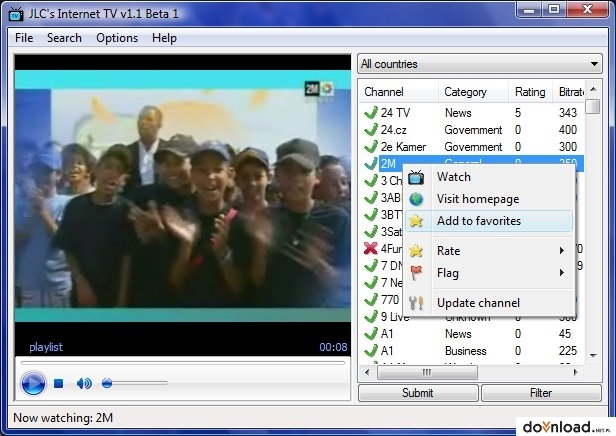Viewport: 616px width, 436px height.
Task: Click the horizontal scrollbar right arrow
Action: pyautogui.click(x=576, y=372)
